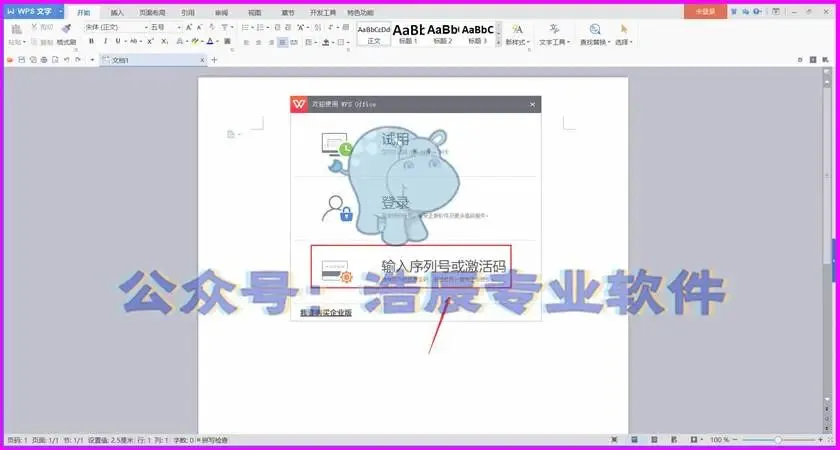Switch to the 审阅 ribbon tab
Viewport: 840px width, 450px height.
tap(221, 12)
